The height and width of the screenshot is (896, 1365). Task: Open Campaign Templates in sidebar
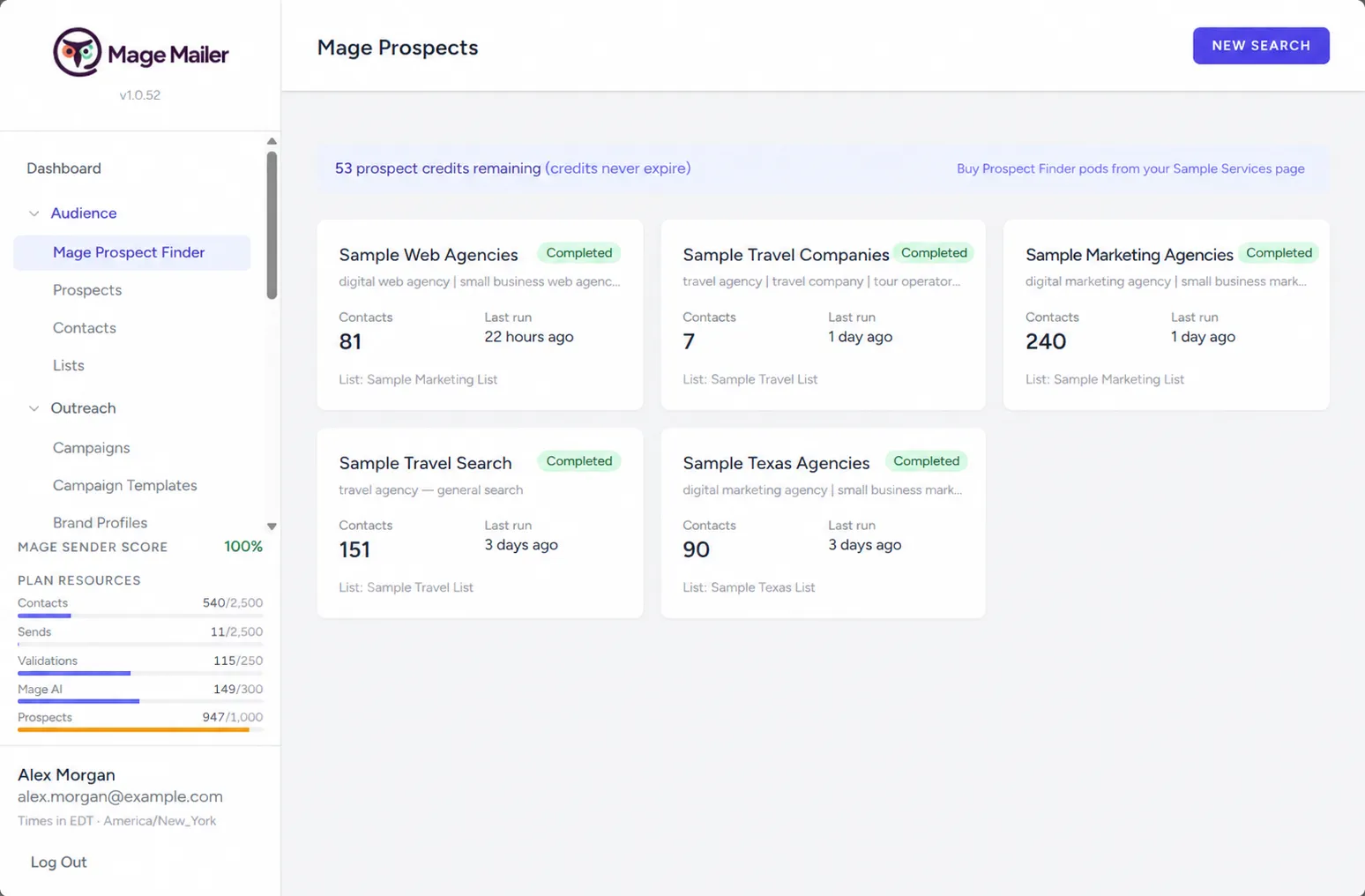point(125,485)
